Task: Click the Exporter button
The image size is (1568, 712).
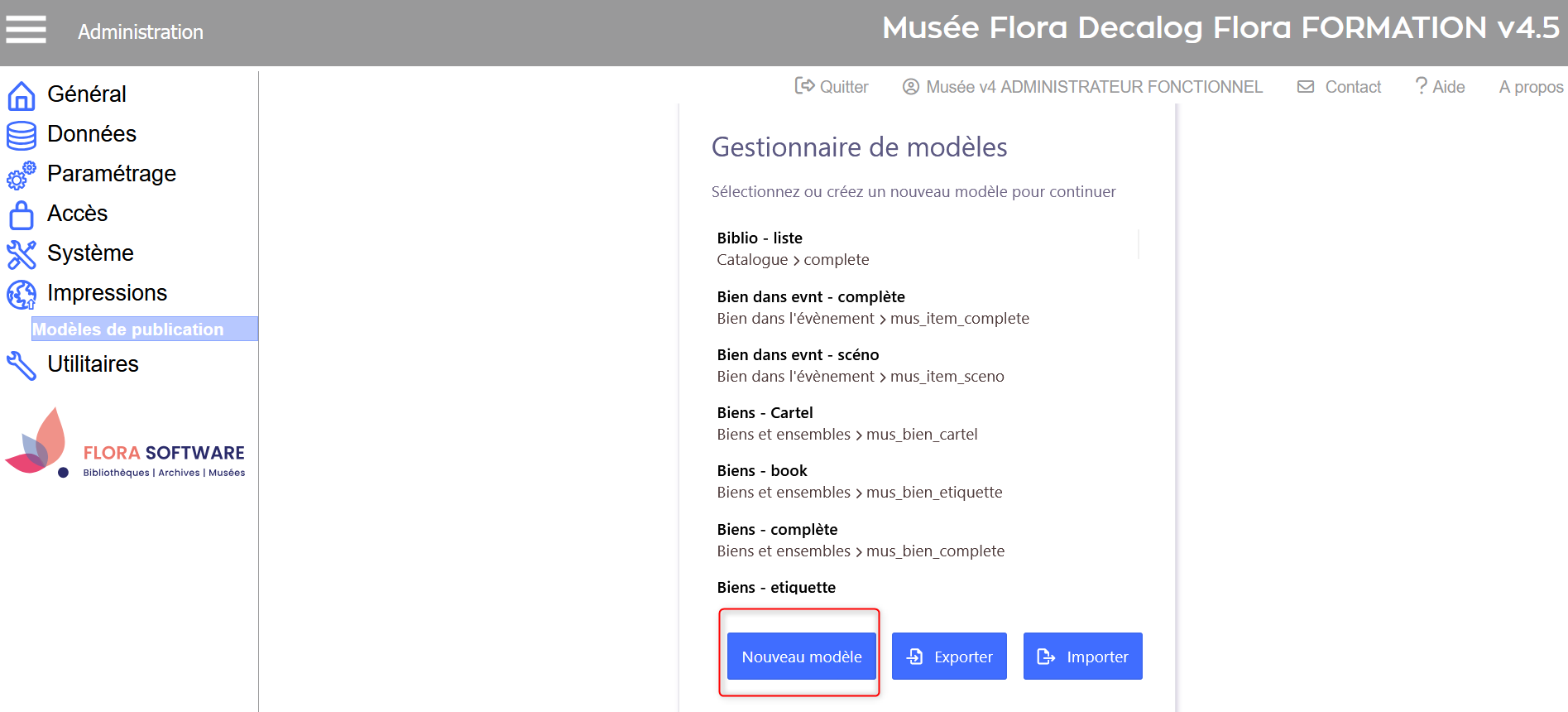Action: pyautogui.click(x=949, y=657)
